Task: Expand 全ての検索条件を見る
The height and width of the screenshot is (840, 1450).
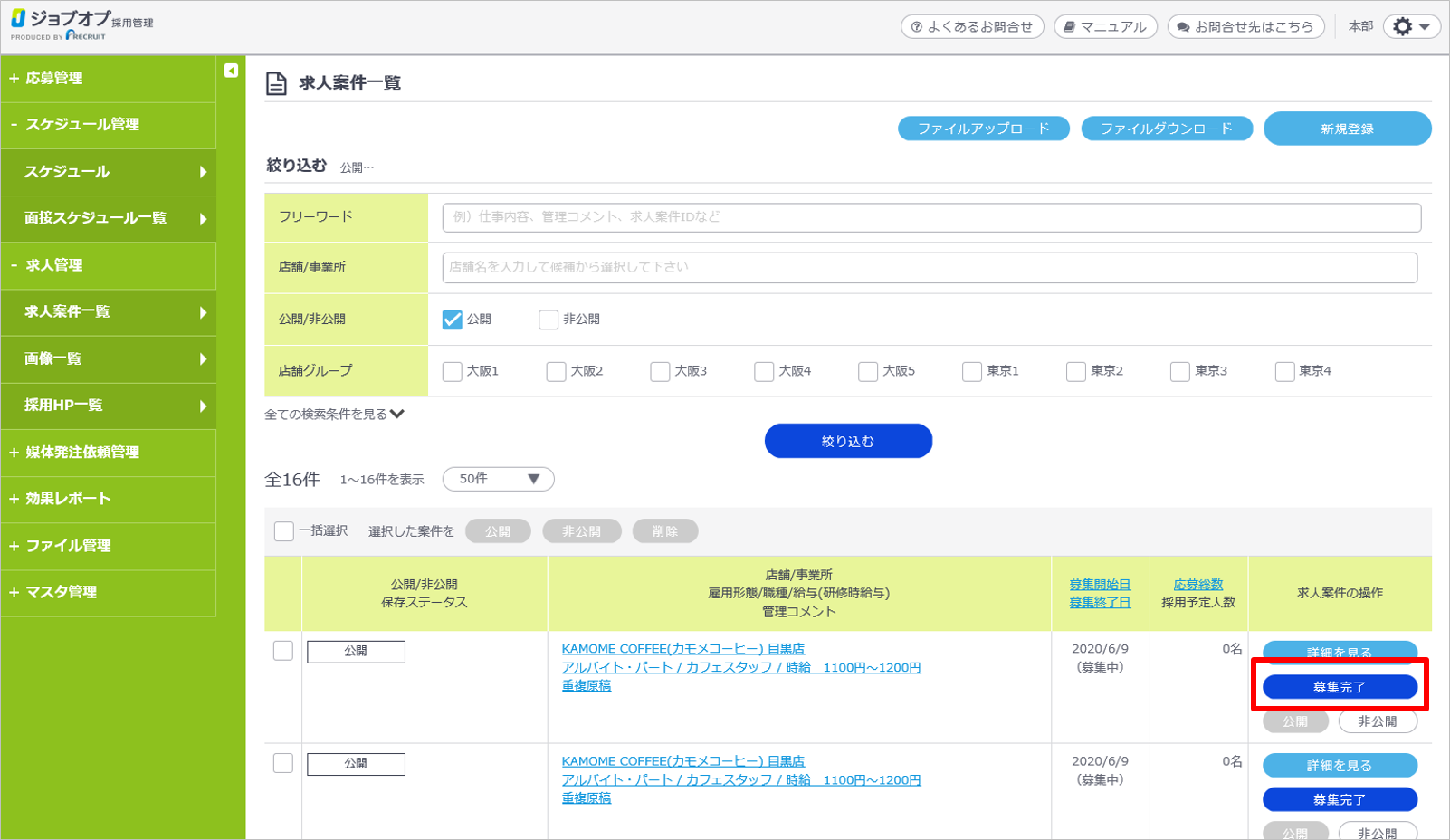Action: pos(334,415)
